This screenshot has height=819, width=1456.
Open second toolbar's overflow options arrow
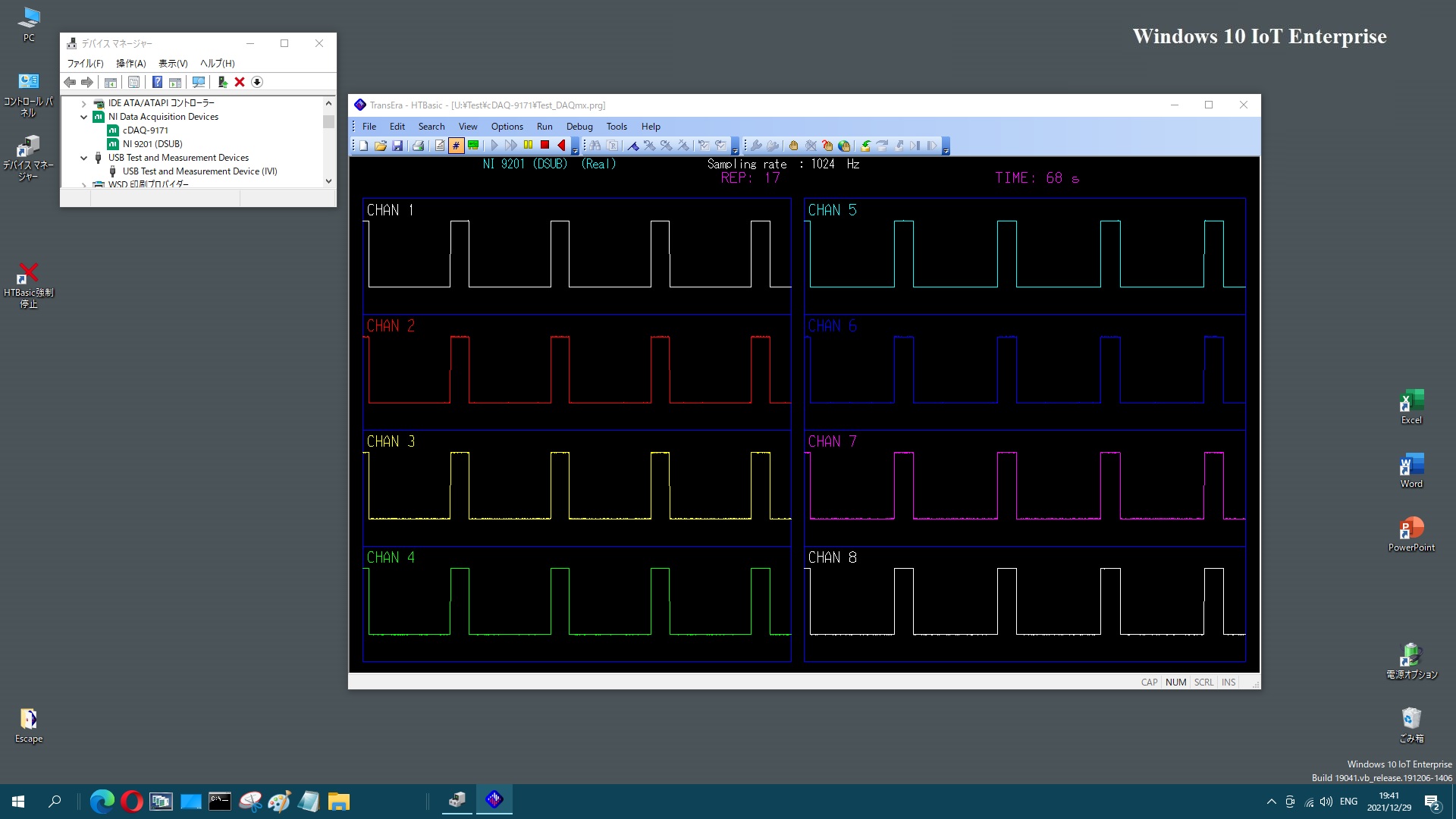735,146
